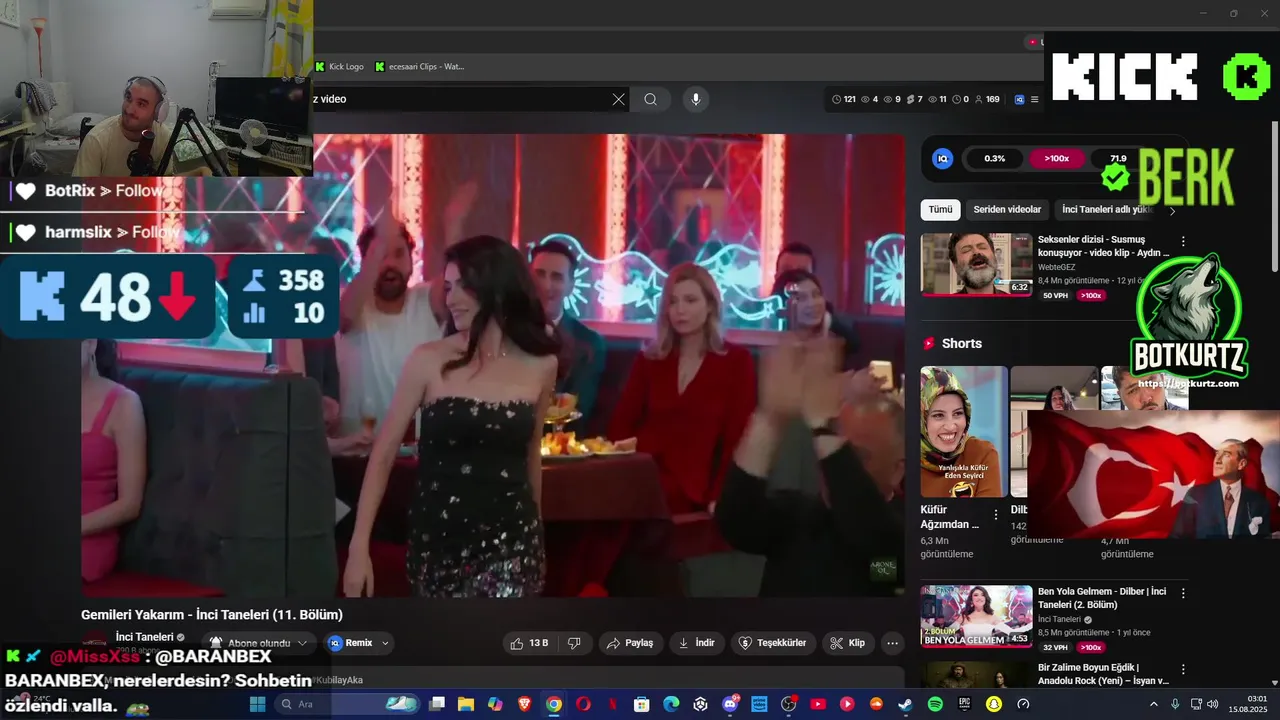Open Microsoft Edge from taskbar
Image resolution: width=1280 pixels, height=720 pixels.
pos(671,704)
